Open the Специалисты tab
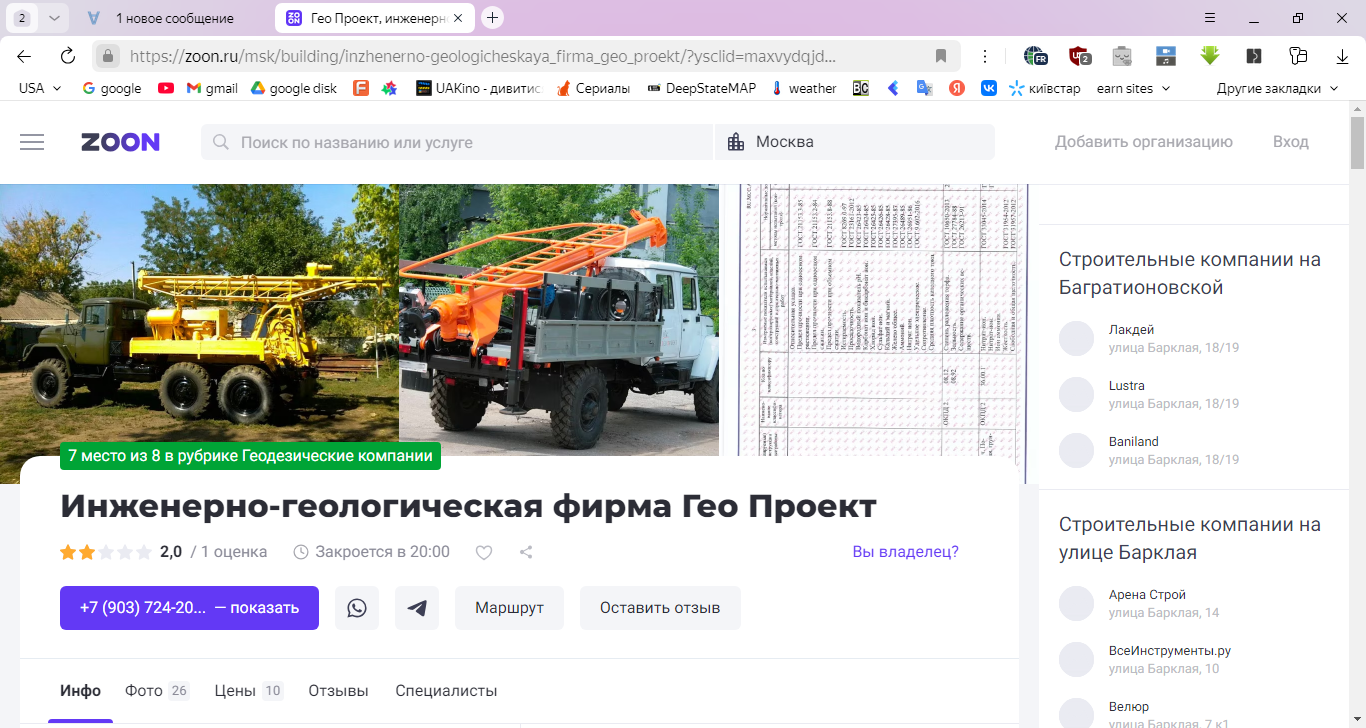 tap(446, 691)
